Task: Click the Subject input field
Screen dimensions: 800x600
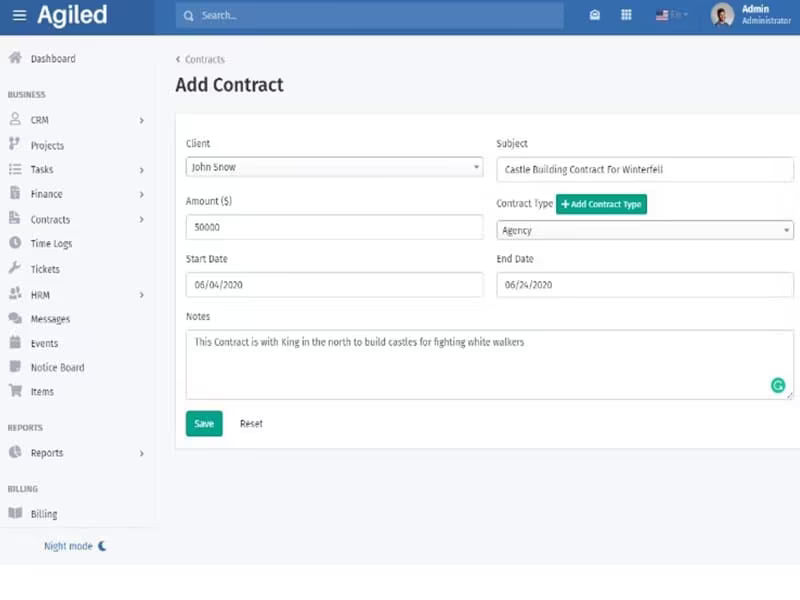Action: click(645, 169)
